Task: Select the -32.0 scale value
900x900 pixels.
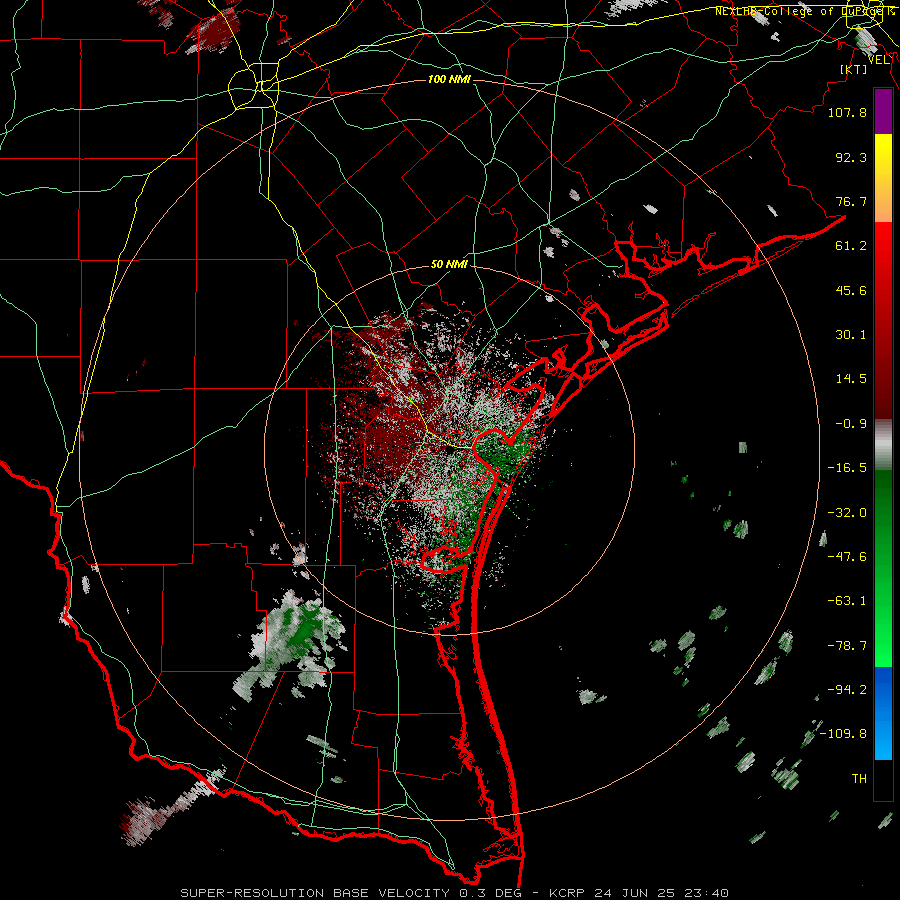Action: tap(847, 513)
